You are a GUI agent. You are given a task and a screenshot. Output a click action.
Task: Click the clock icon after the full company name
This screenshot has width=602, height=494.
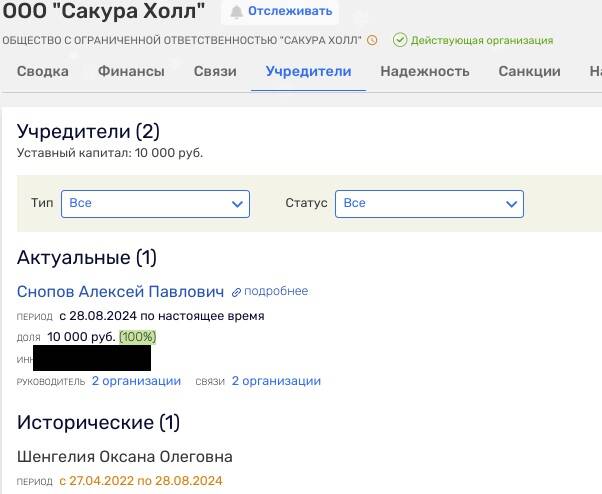[373, 41]
